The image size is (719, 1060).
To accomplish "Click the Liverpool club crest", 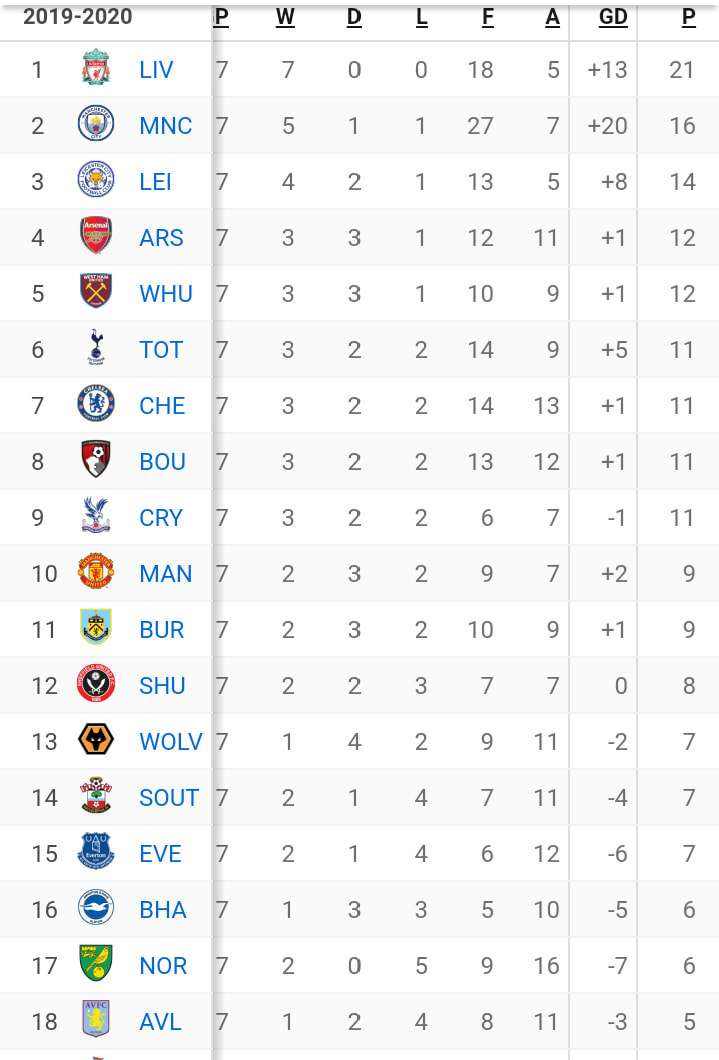I will tap(96, 68).
